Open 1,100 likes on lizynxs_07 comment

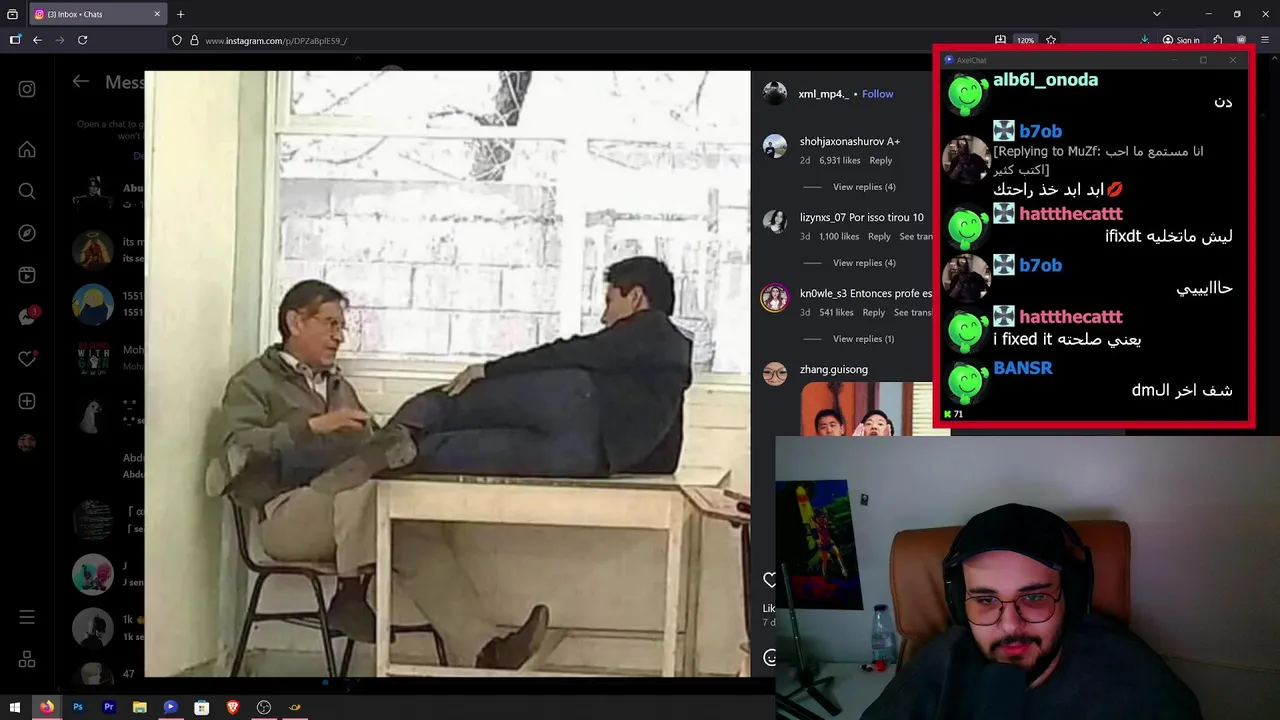pos(839,237)
